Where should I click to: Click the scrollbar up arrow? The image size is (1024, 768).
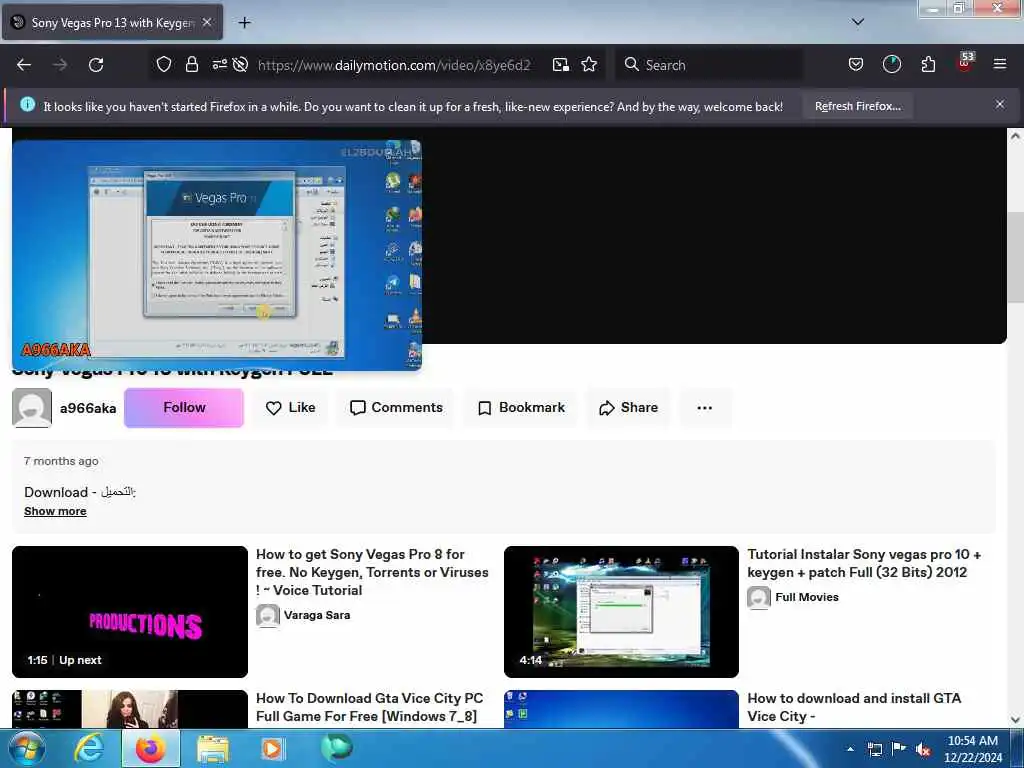(x=1015, y=136)
